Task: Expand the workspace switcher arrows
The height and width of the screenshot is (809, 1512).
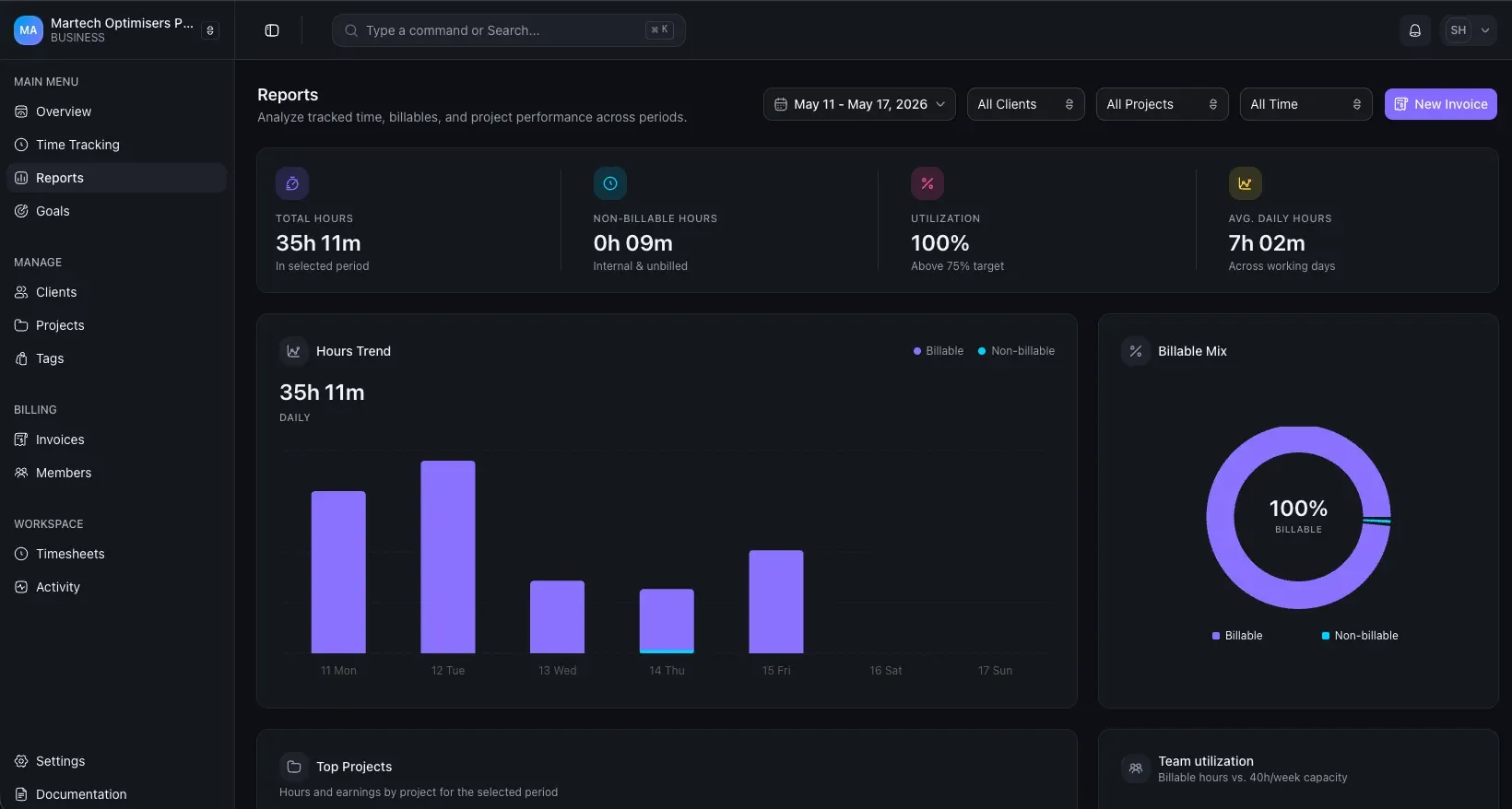Action: pos(210,30)
